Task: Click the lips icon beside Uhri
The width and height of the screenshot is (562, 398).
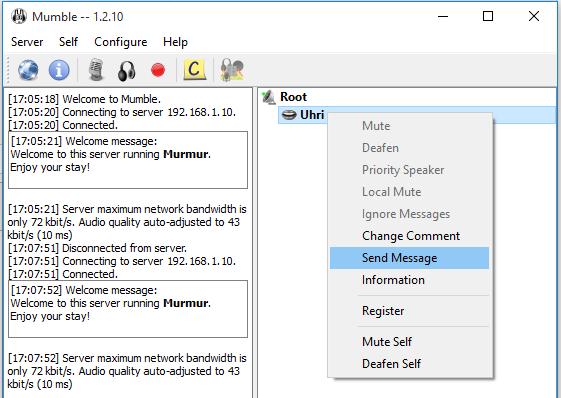Action: tap(289, 115)
